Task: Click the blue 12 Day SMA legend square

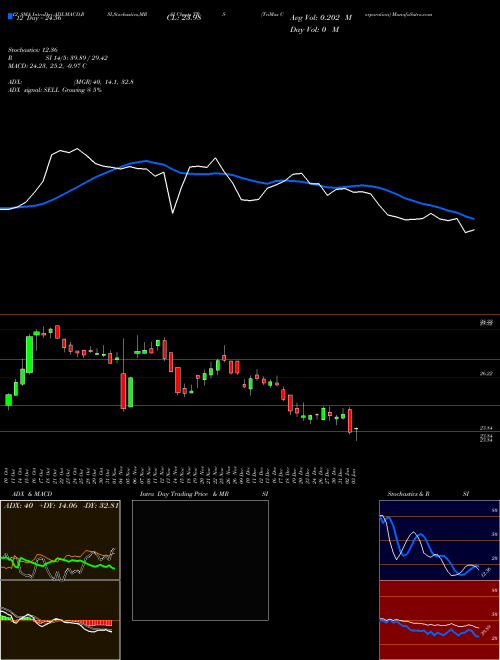Action: [x=11, y=17]
